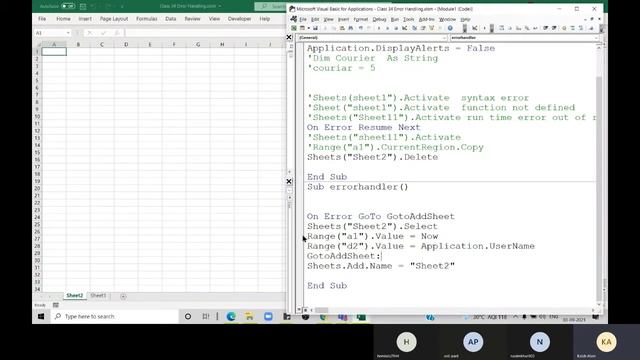The width and height of the screenshot is (640, 360).
Task: Open the Data tab in Excel ribbon
Action: tap(171, 19)
